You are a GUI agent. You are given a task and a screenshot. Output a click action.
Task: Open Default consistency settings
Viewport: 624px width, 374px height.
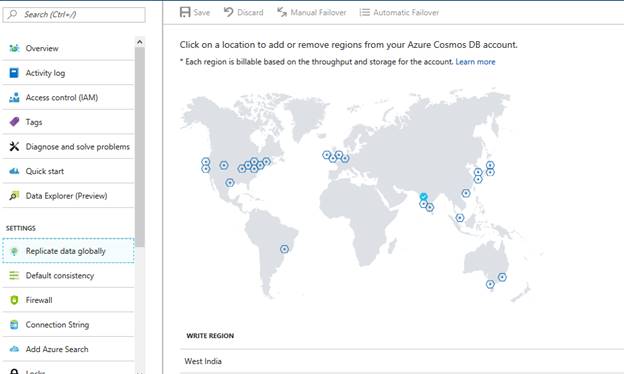pyautogui.click(x=68, y=275)
